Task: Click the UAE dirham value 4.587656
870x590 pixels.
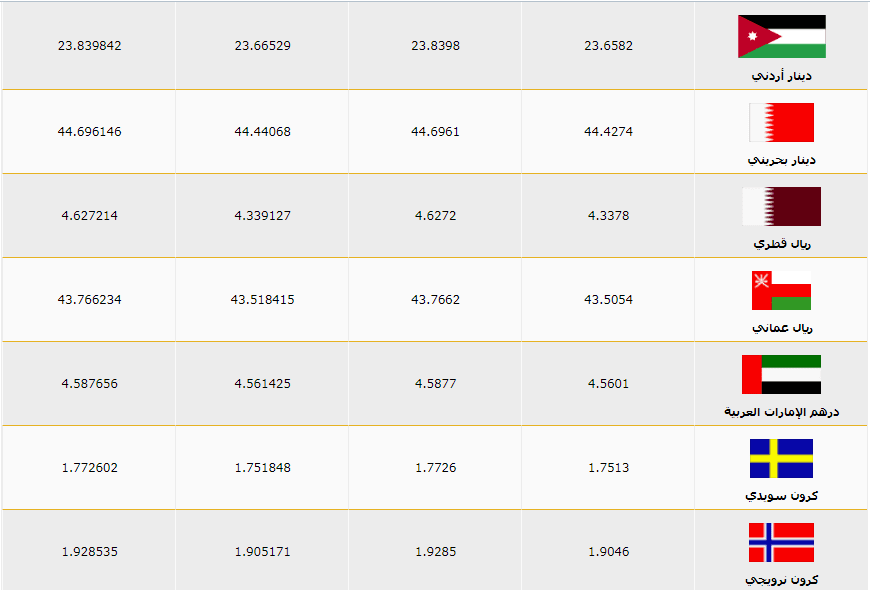Action: tap(89, 384)
